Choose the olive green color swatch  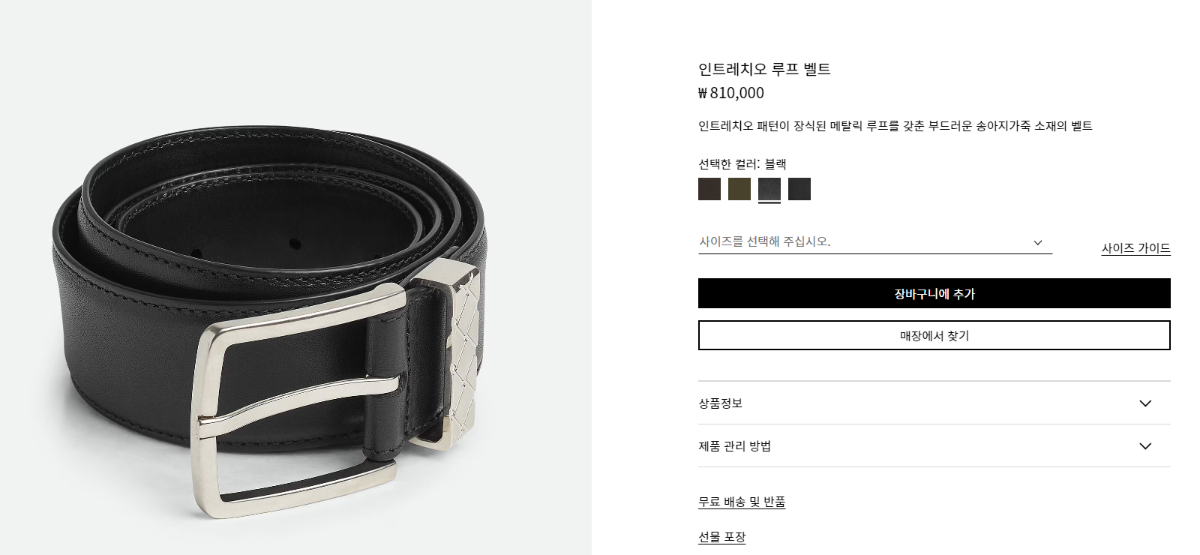pyautogui.click(x=739, y=189)
